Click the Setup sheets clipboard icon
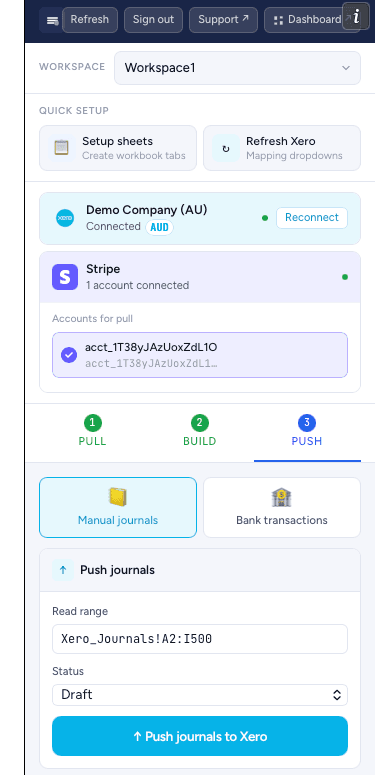 click(x=62, y=148)
